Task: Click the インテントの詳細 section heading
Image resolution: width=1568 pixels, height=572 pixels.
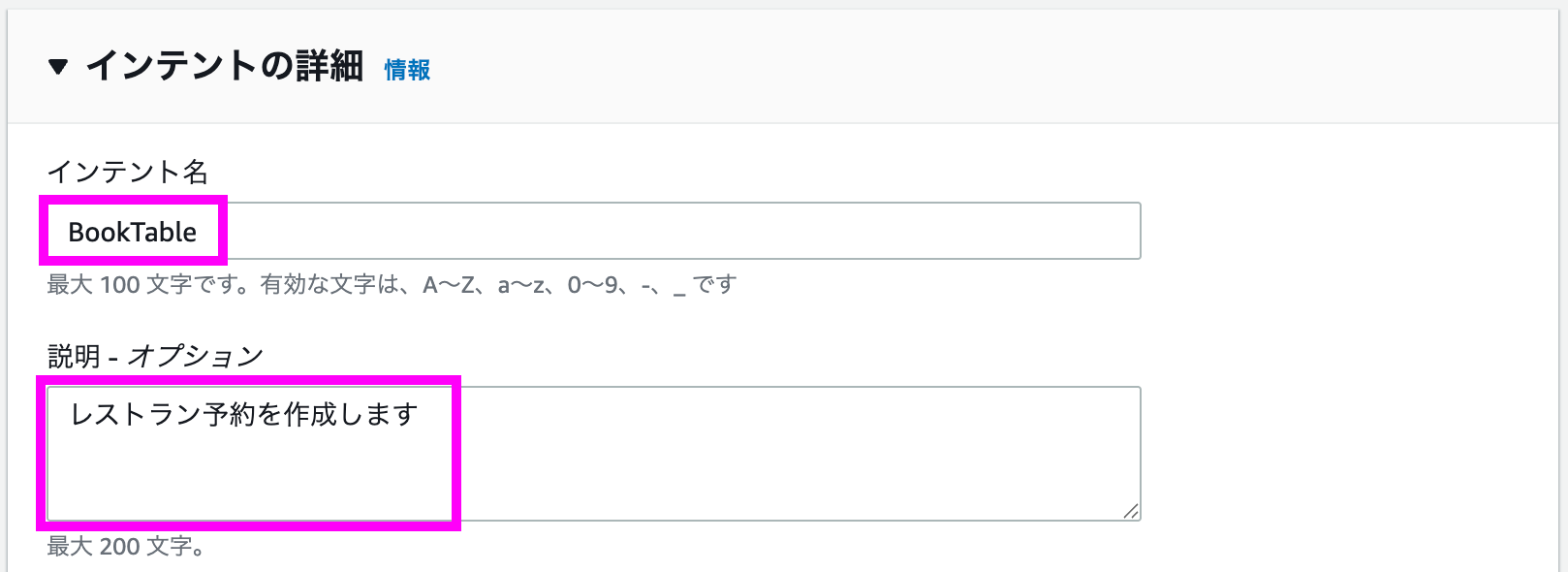Action: 225,66
